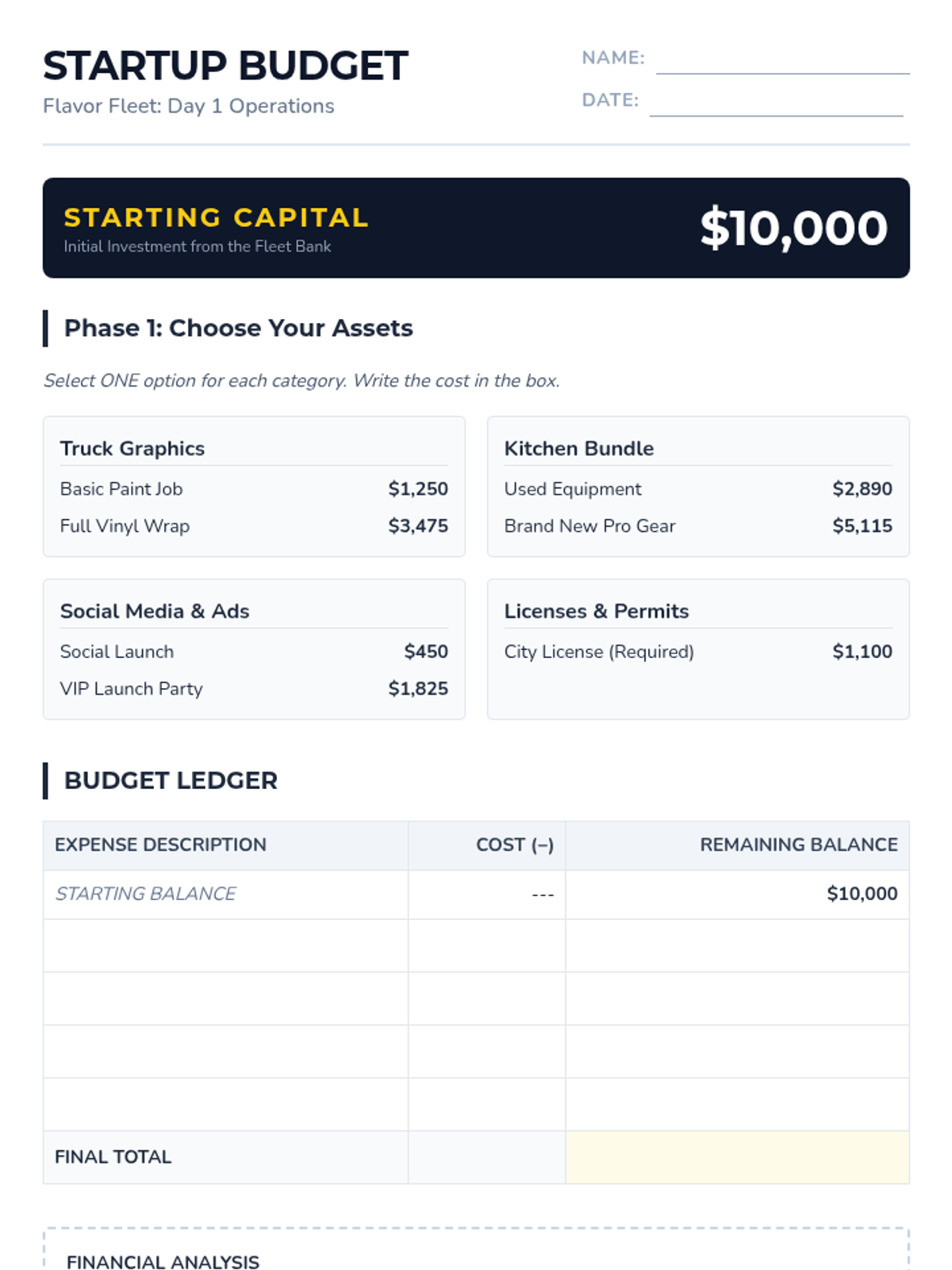Click the Licenses & Permits card heading
This screenshot has width=952, height=1270.
(x=597, y=611)
